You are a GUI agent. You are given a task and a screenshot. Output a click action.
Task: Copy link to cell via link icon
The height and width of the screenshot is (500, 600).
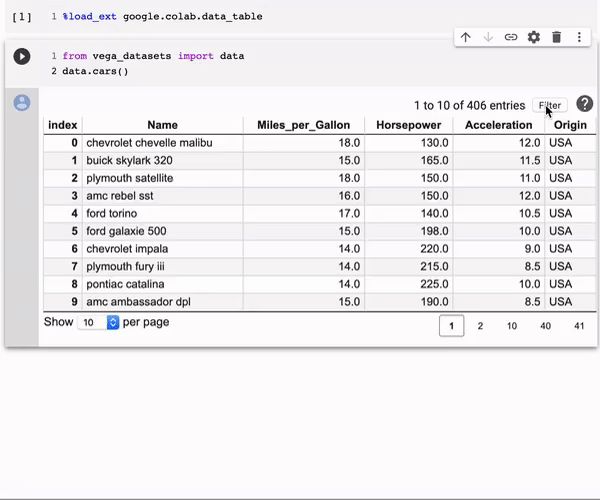pyautogui.click(x=511, y=37)
